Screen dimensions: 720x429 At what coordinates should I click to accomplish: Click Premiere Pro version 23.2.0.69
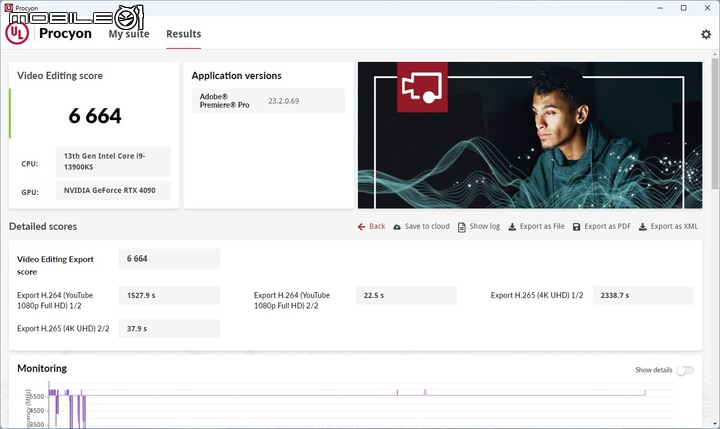click(283, 101)
